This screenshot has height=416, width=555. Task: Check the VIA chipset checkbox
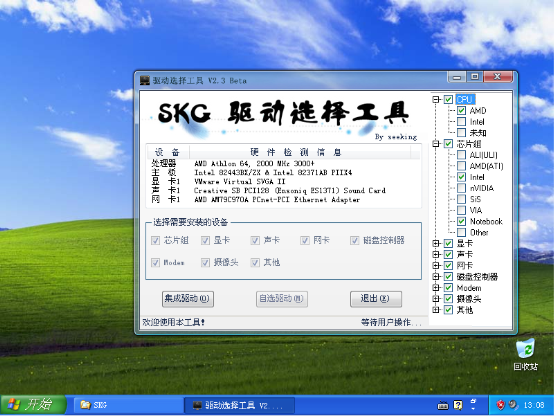point(461,210)
